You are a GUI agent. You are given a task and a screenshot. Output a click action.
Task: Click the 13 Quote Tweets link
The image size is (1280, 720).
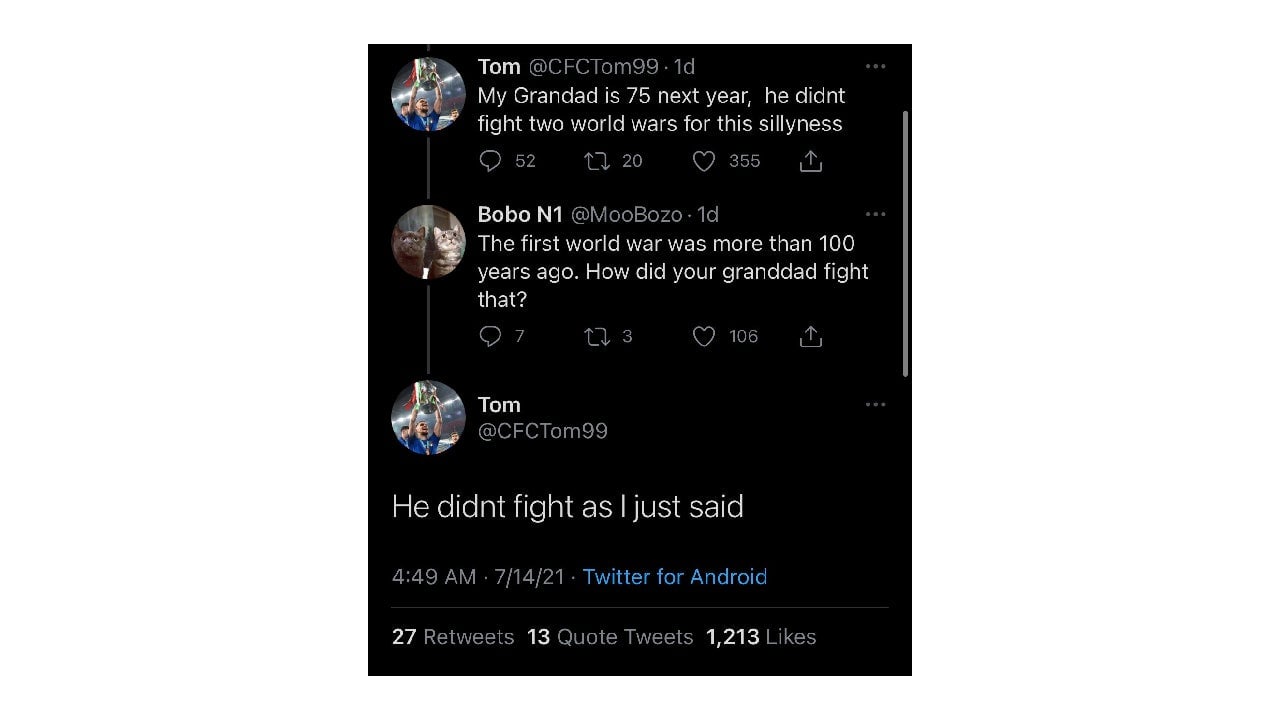(610, 637)
